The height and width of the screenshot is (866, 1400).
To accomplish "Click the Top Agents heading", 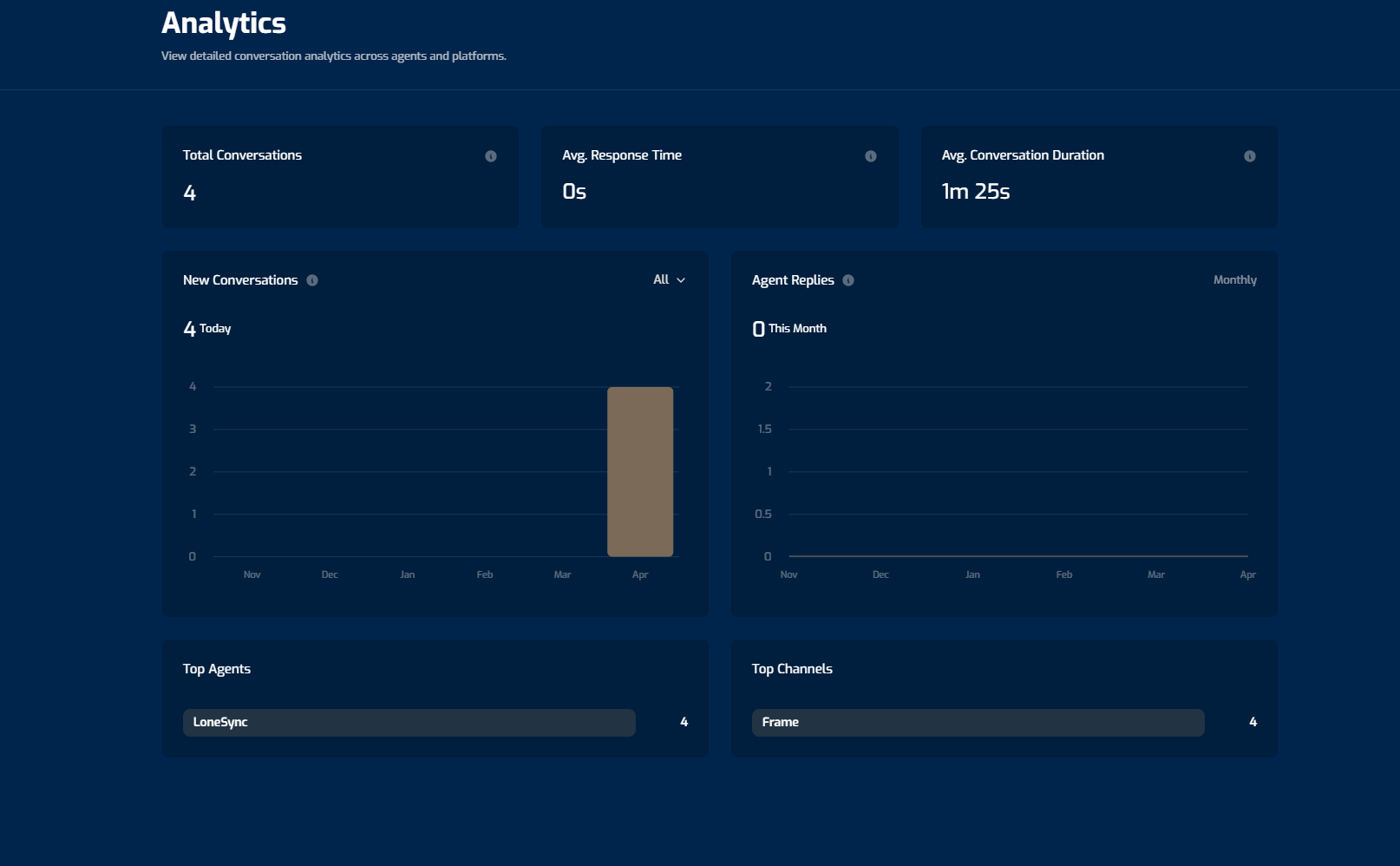I will [x=217, y=669].
